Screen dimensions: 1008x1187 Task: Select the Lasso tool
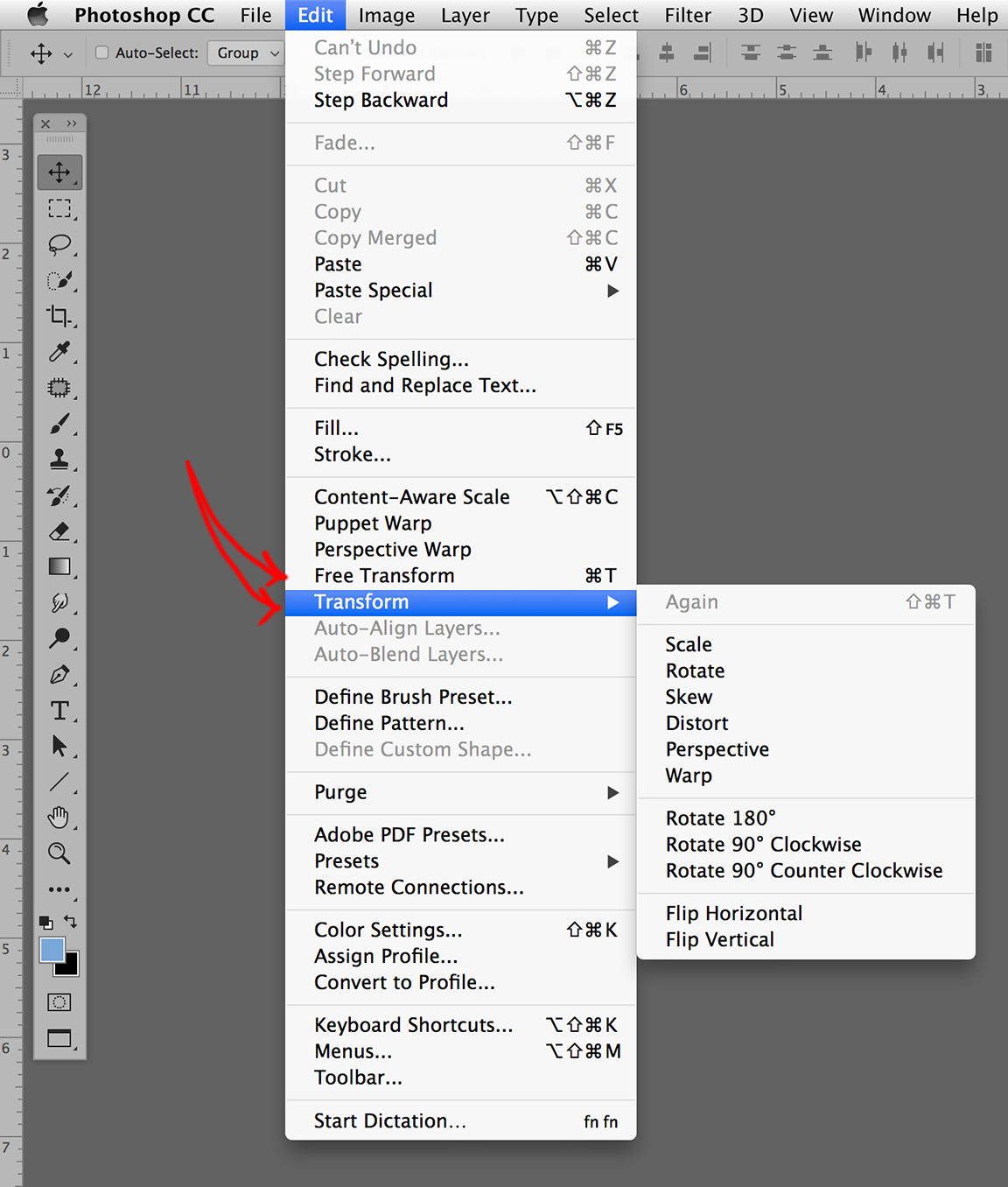point(59,244)
